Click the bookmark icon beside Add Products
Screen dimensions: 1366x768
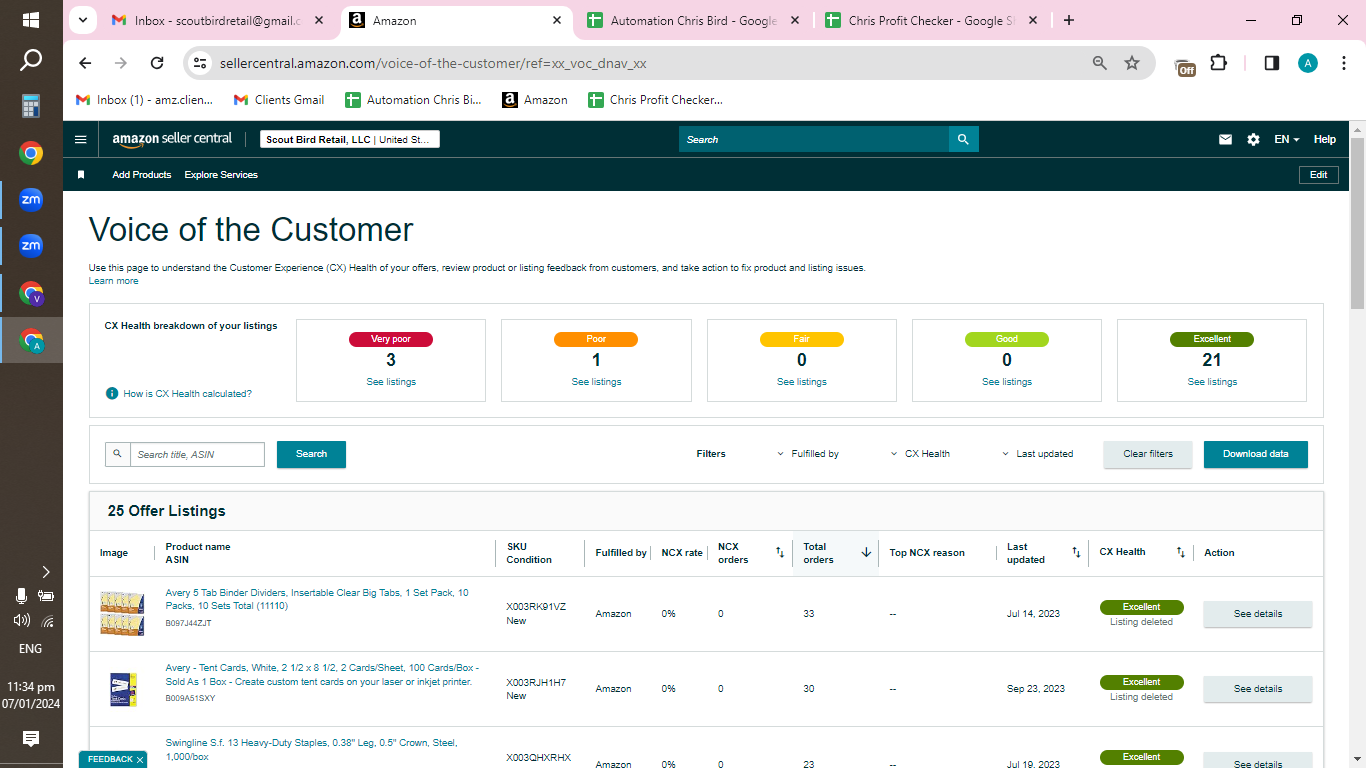click(x=81, y=175)
